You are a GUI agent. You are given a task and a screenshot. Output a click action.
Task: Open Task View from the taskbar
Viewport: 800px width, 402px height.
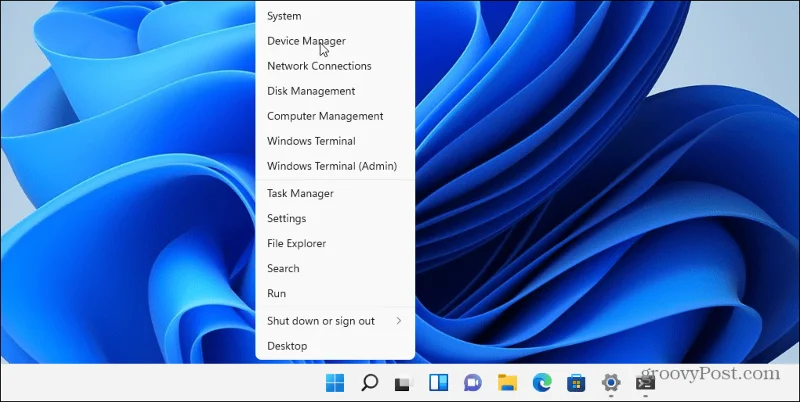404,383
